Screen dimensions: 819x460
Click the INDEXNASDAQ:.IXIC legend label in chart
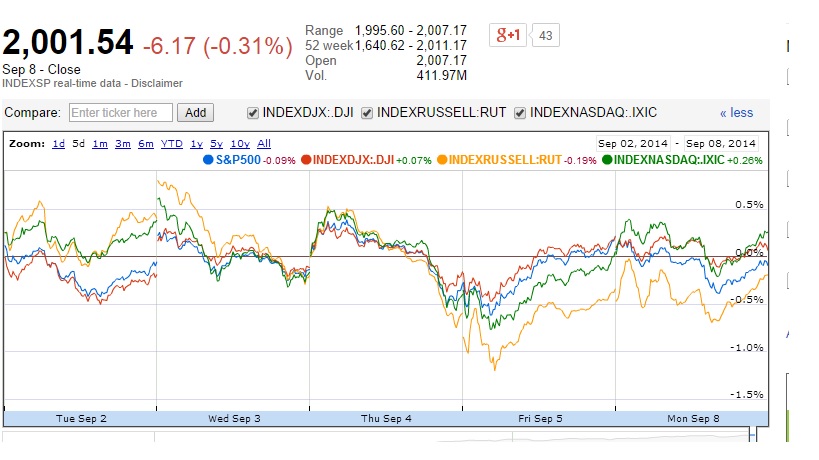tap(669, 160)
